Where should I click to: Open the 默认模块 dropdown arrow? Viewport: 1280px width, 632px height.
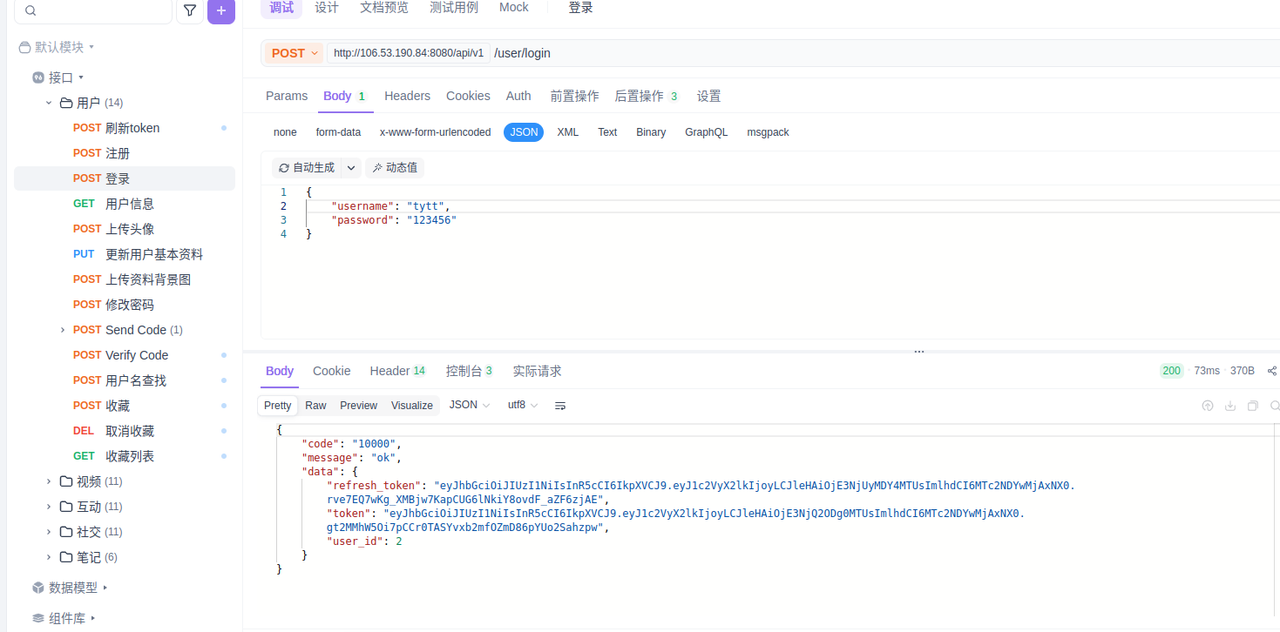92,47
